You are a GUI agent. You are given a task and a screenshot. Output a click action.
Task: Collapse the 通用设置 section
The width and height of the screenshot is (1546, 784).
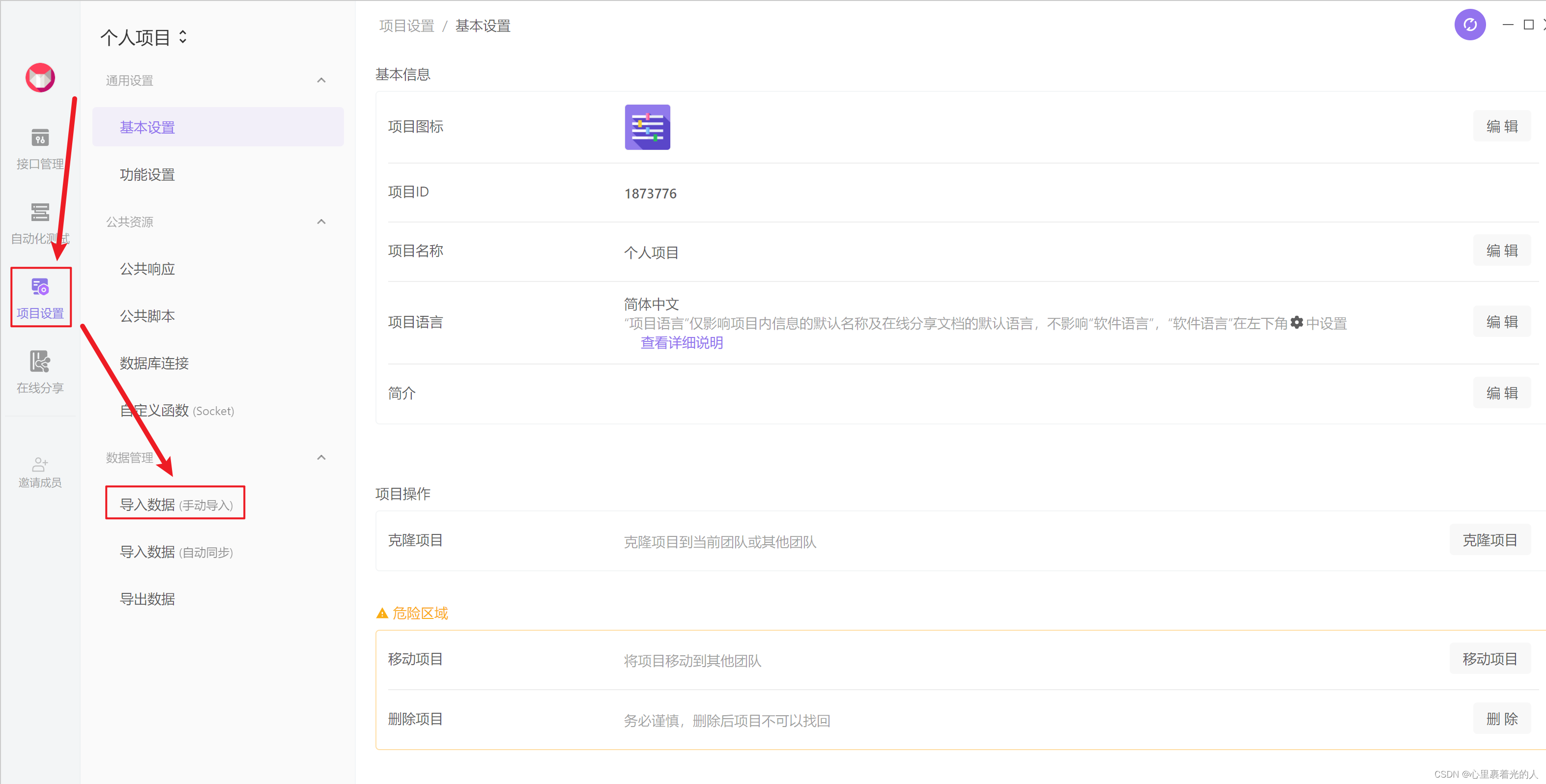pos(321,81)
